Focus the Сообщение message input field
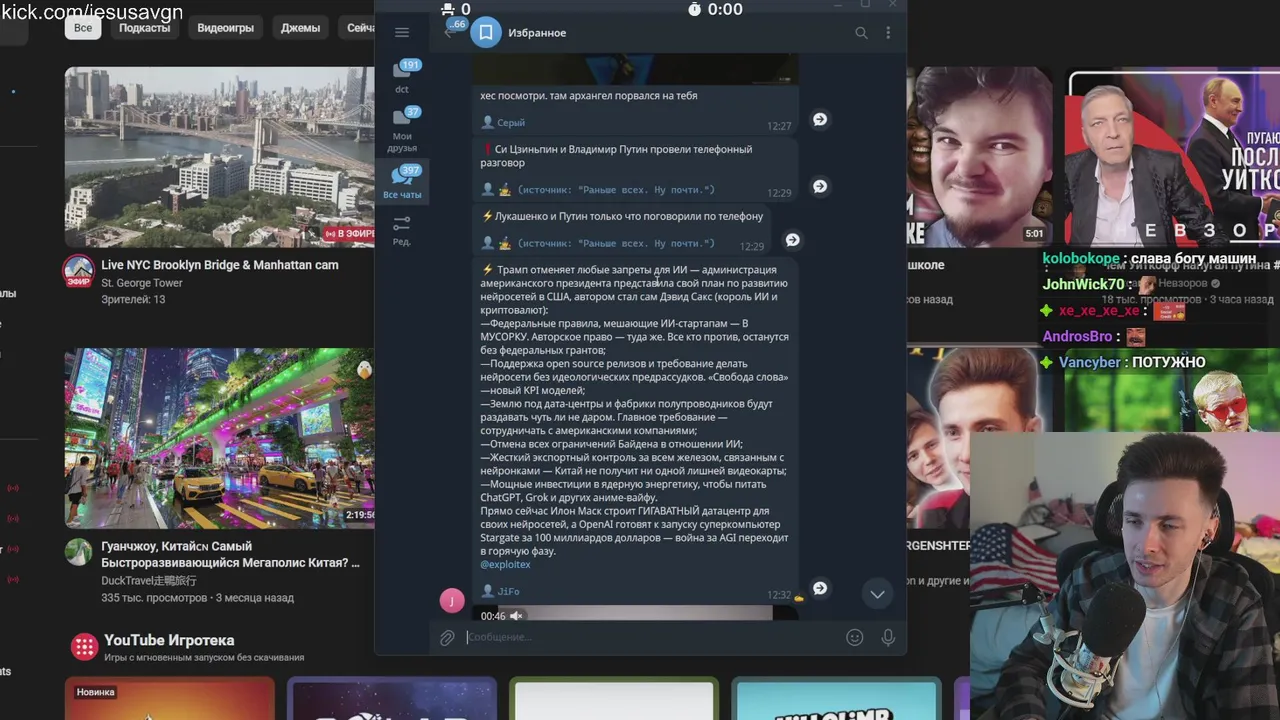The height and width of the screenshot is (720, 1280). point(650,637)
